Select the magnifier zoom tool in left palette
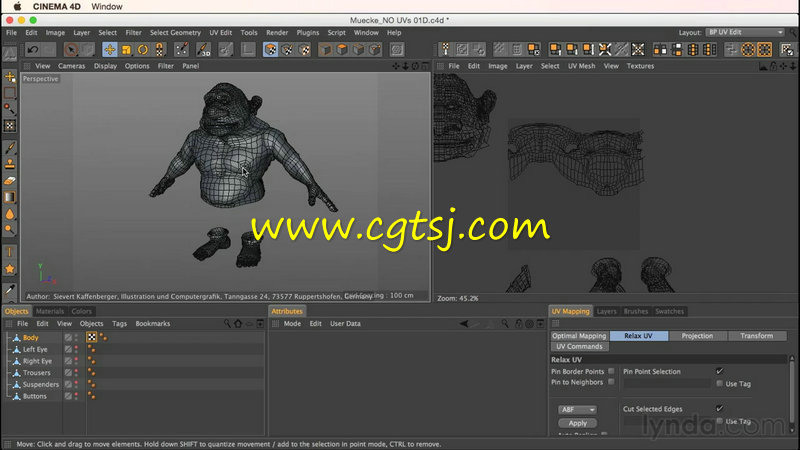Screen dimensions: 800x450 click(10, 230)
